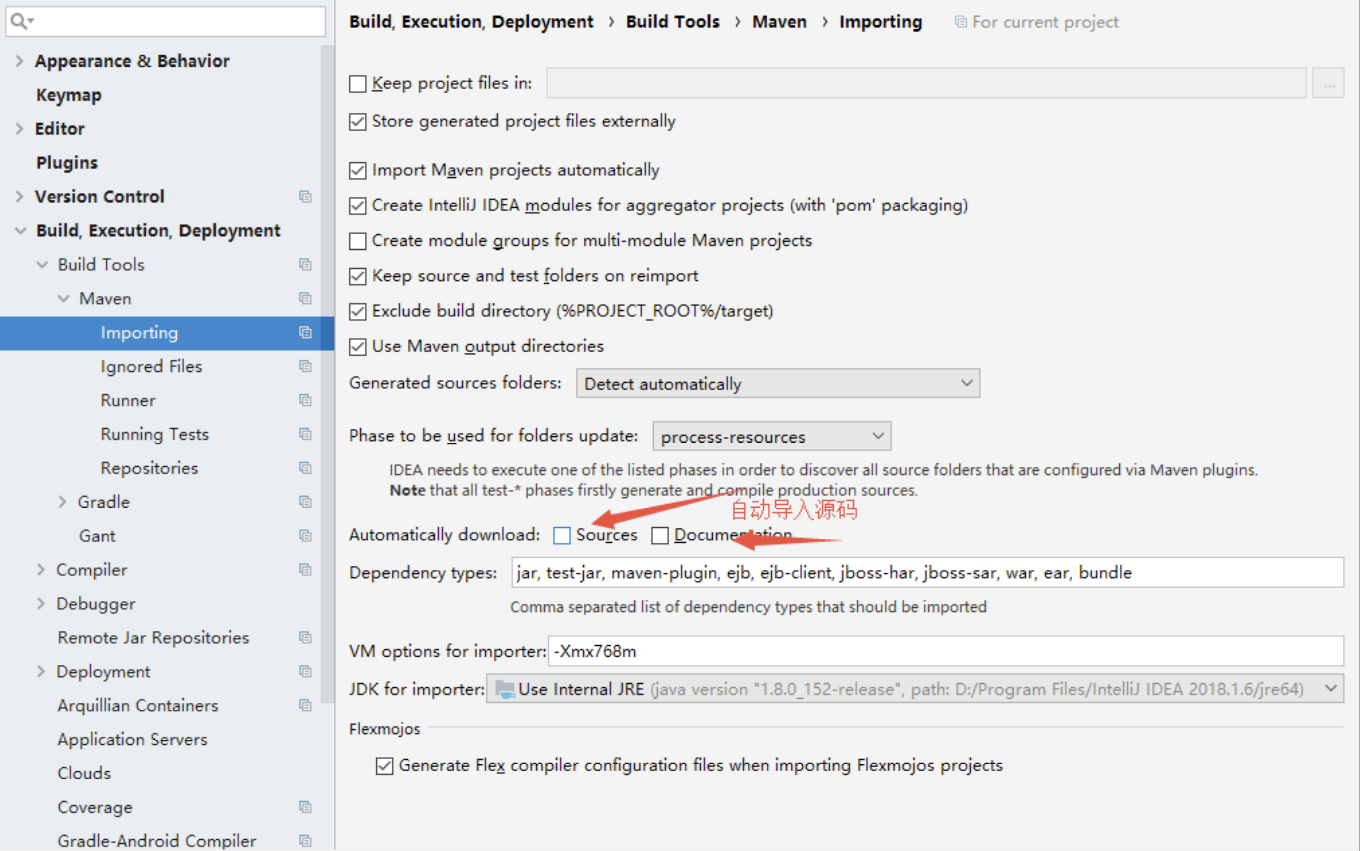
Task: Disable 'Import Maven projects automatically'
Action: coord(358,171)
